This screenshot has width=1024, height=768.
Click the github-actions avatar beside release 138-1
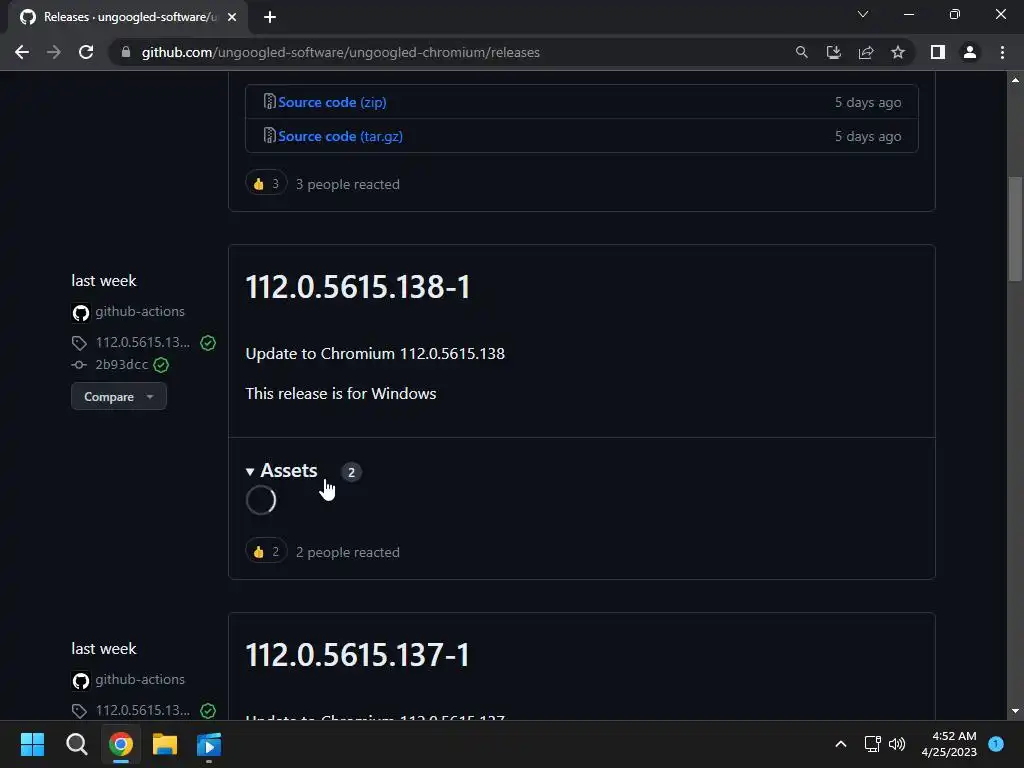pyautogui.click(x=80, y=313)
